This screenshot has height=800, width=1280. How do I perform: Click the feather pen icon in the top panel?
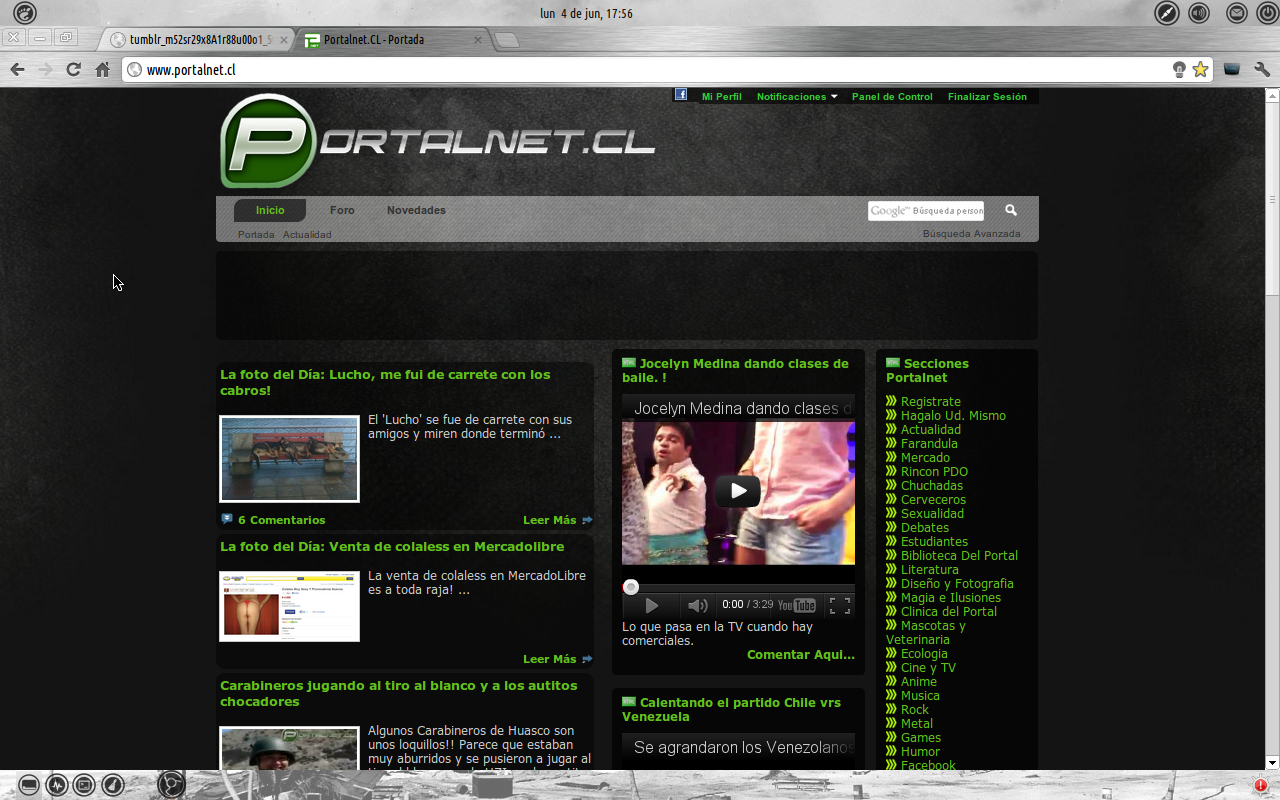tap(1167, 13)
